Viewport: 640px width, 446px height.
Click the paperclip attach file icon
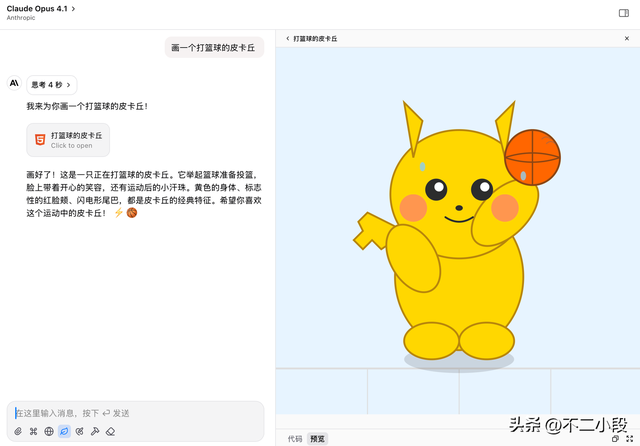[x=18, y=431]
